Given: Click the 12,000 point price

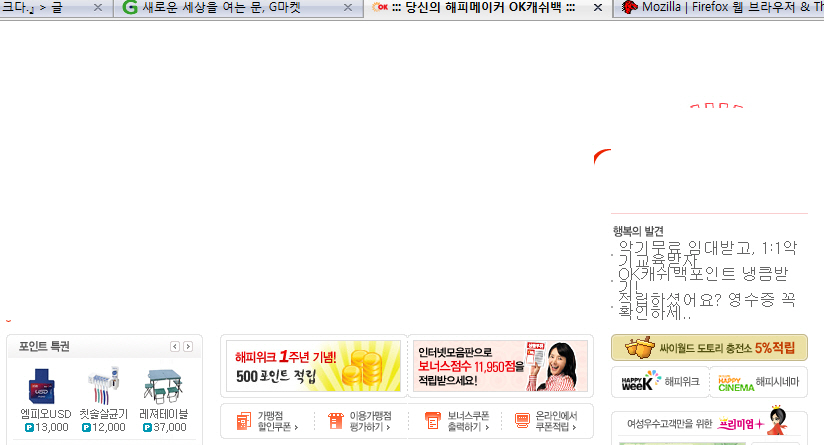Looking at the screenshot, I should pyautogui.click(x=104, y=428).
